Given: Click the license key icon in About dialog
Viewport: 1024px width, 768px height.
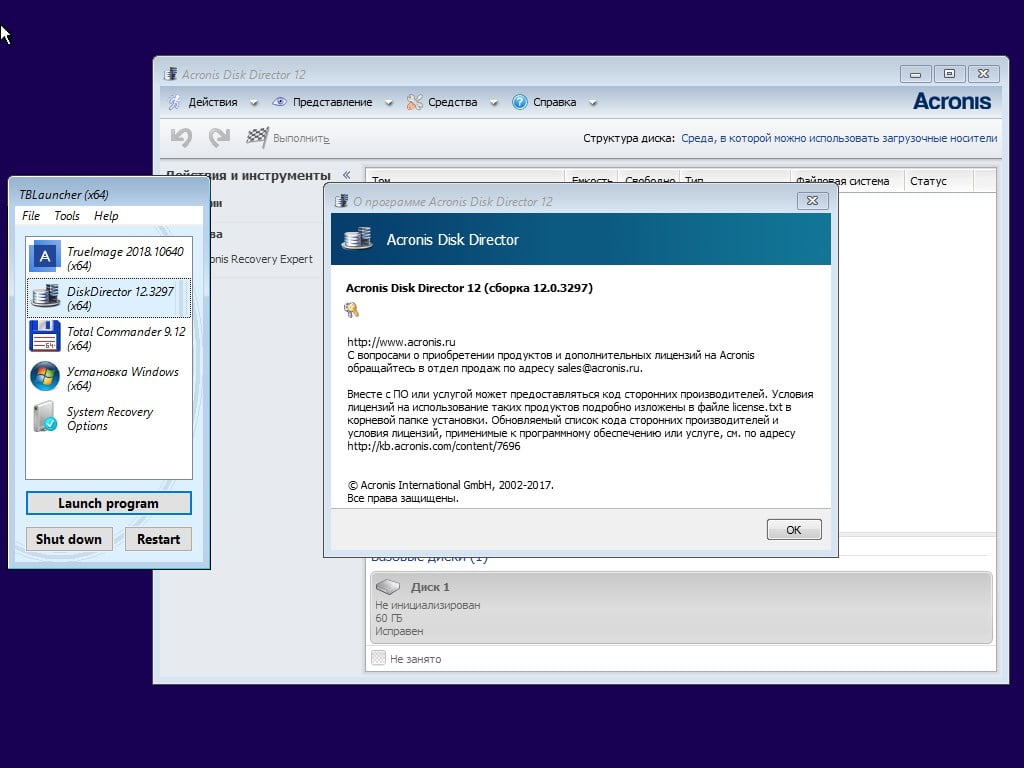Looking at the screenshot, I should coord(352,311).
